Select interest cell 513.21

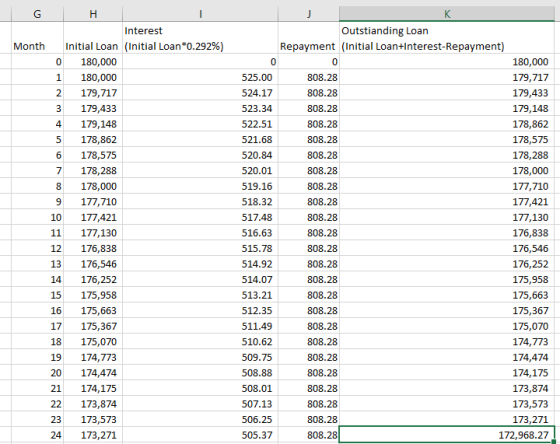point(200,295)
